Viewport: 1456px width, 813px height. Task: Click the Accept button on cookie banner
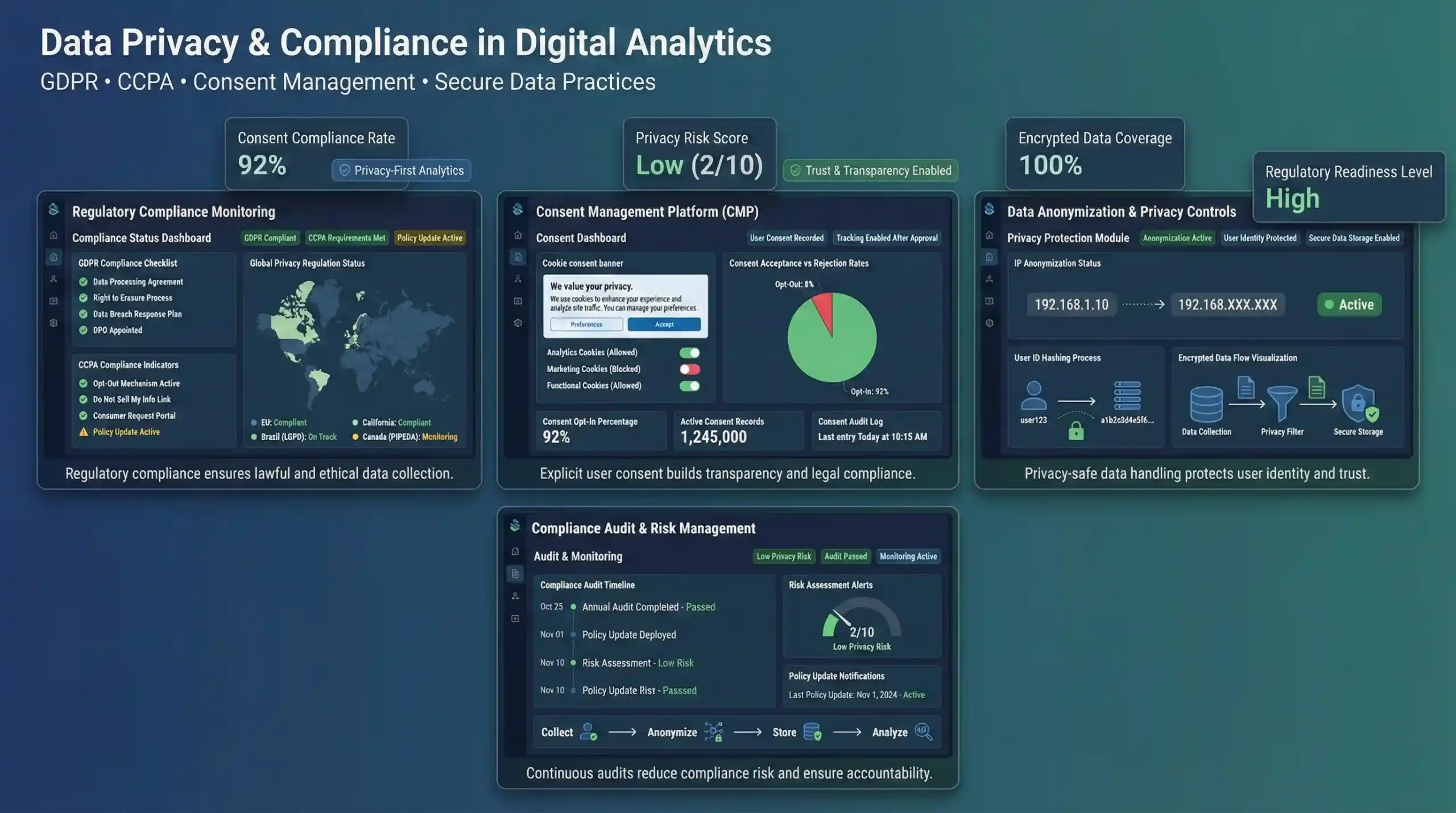click(664, 324)
